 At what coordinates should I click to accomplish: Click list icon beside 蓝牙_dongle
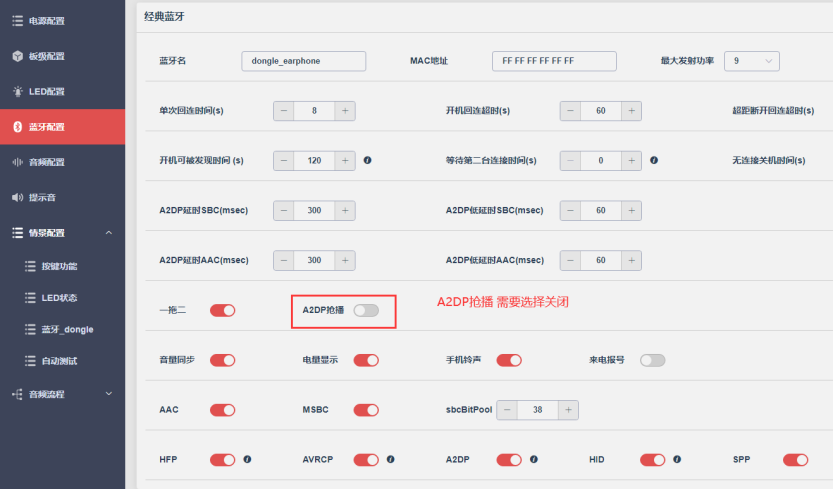click(30, 330)
